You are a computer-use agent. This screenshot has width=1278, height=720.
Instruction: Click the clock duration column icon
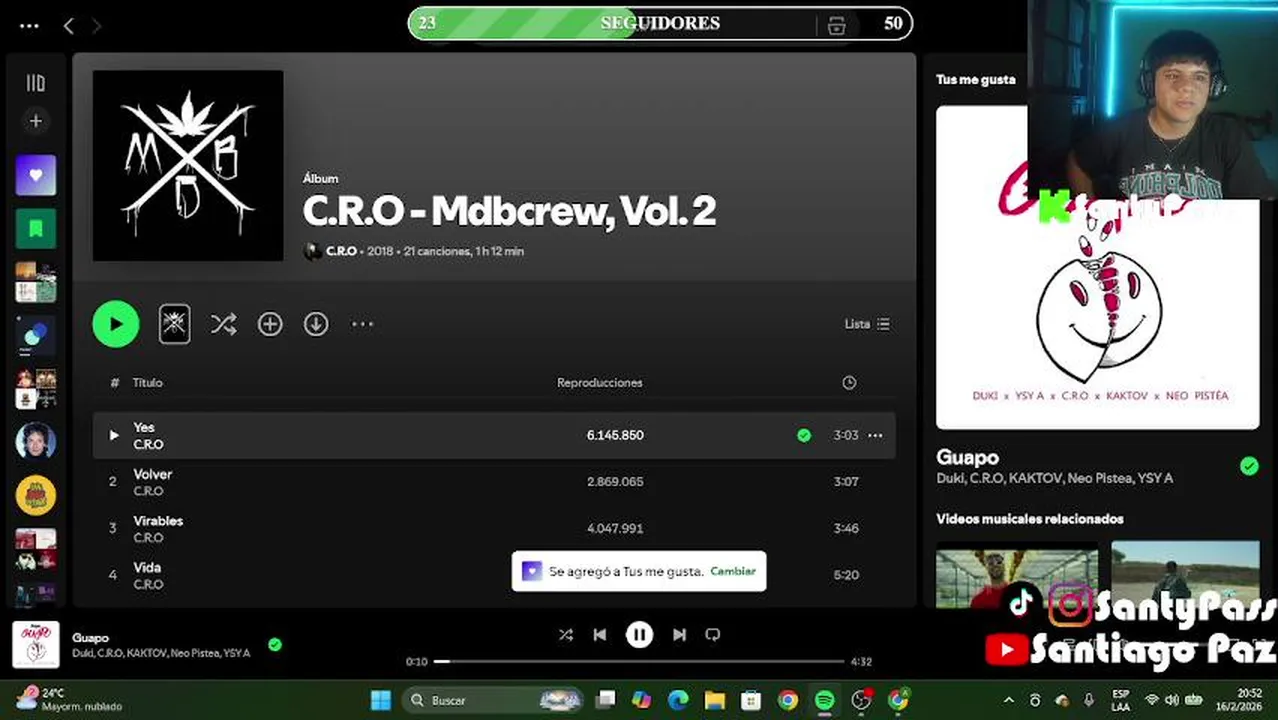click(x=849, y=383)
